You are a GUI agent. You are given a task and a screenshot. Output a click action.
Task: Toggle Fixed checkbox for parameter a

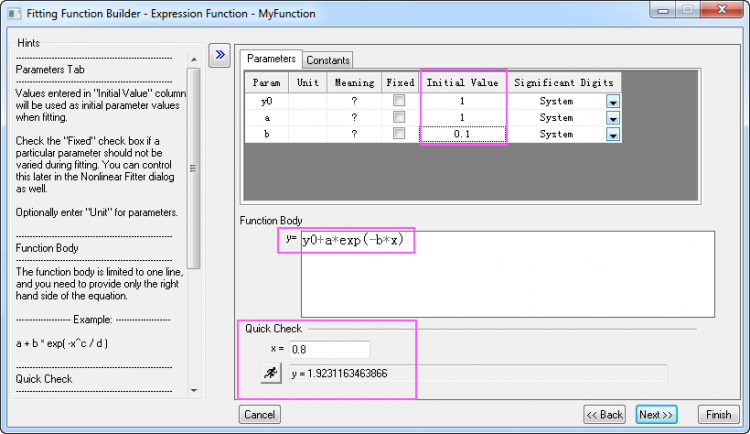[399, 117]
